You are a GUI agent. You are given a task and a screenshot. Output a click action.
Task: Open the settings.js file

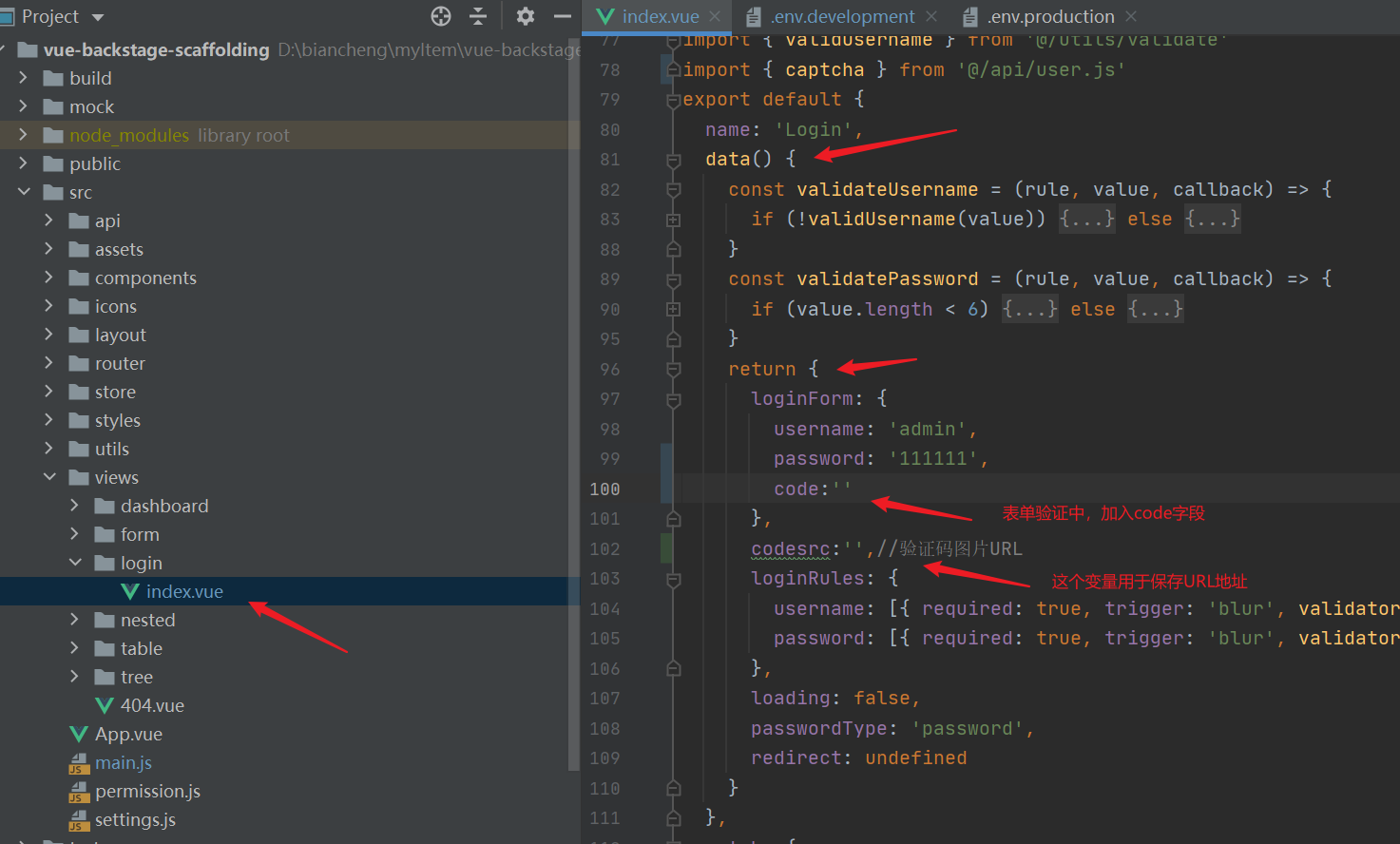pos(135,819)
